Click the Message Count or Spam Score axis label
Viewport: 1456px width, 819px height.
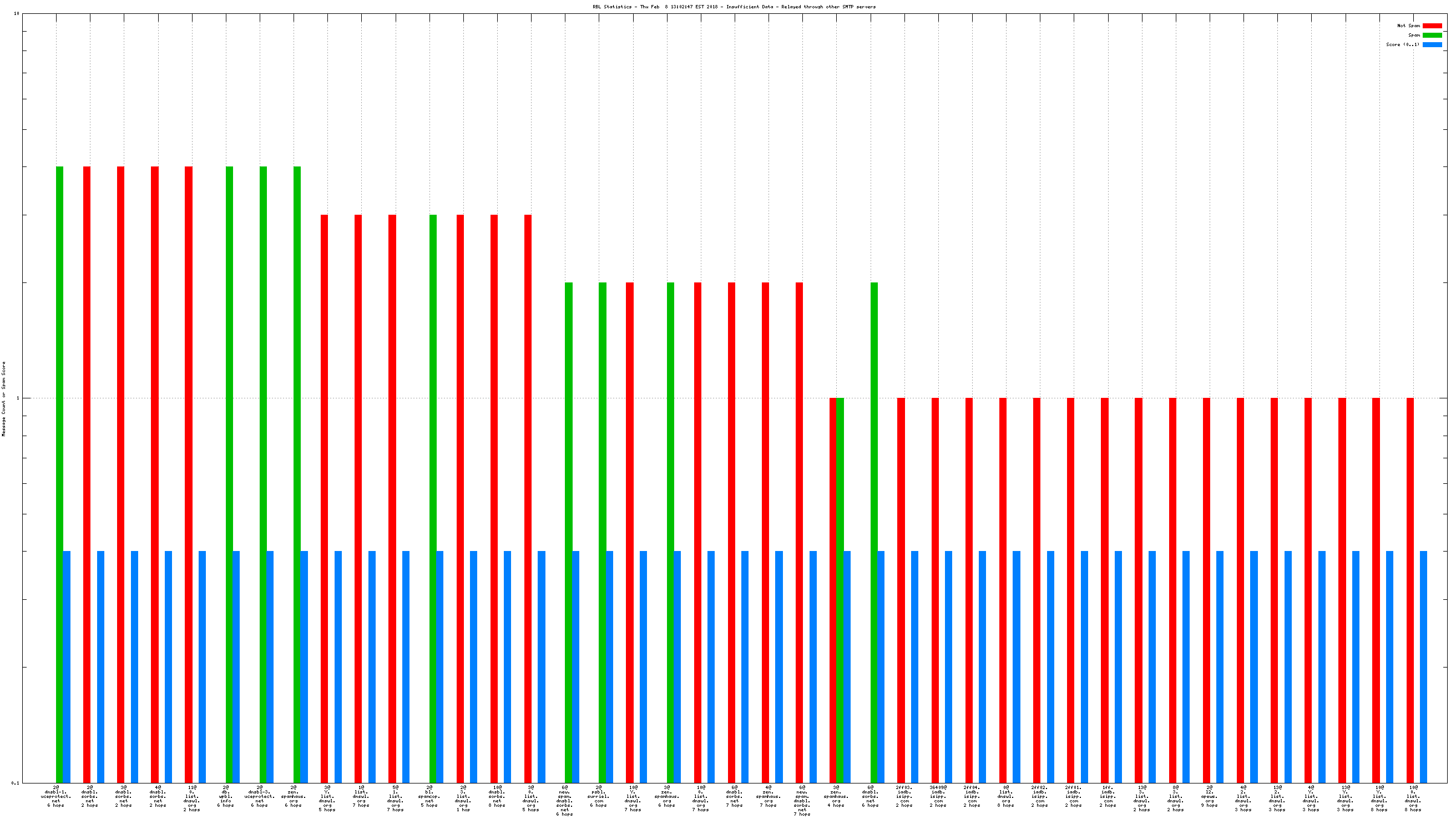click(4, 398)
